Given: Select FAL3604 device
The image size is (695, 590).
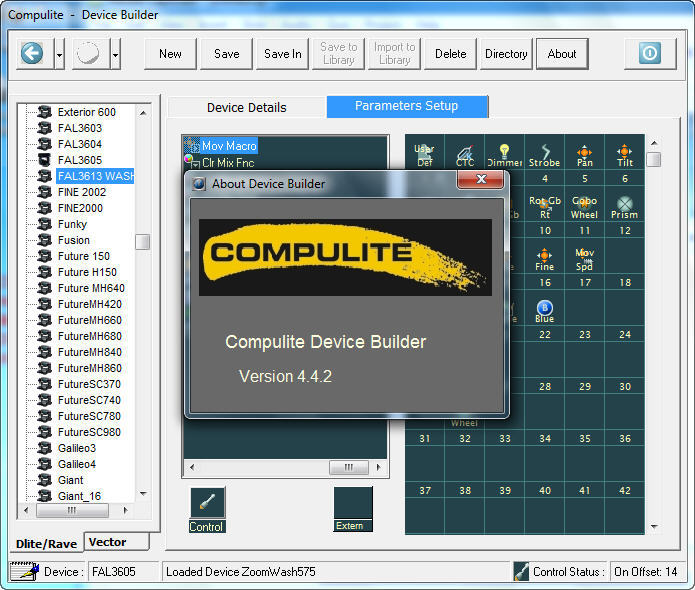Looking at the screenshot, I should [80, 144].
